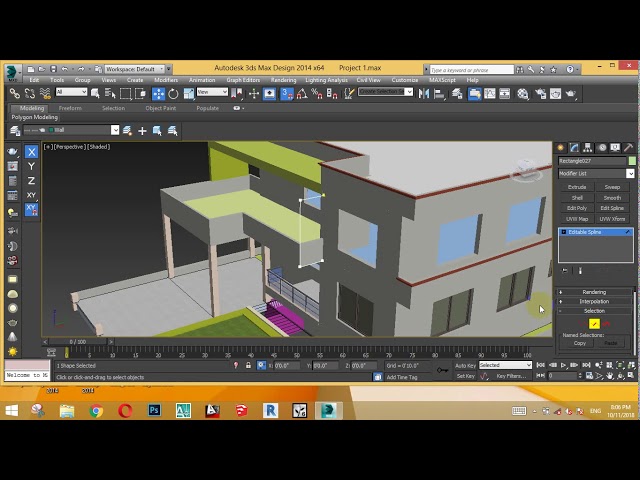
Task: Open the Rendering menu
Action: 283,80
